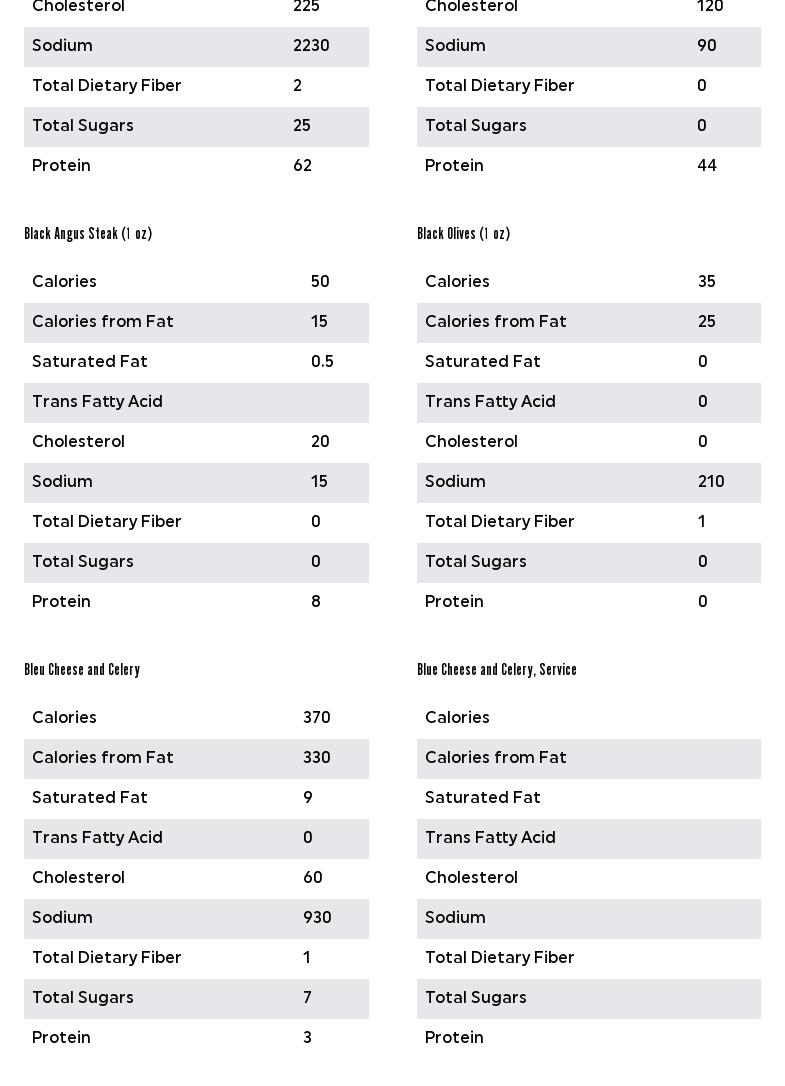Click Total Sugars value 7 for Bleu Cheese
The image size is (785, 1086).
tap(307, 998)
